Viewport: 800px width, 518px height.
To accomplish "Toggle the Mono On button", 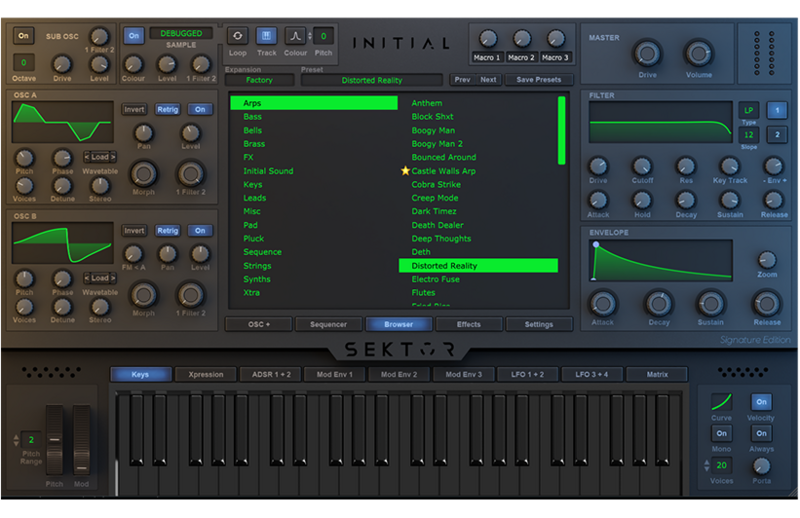I will tap(721, 434).
